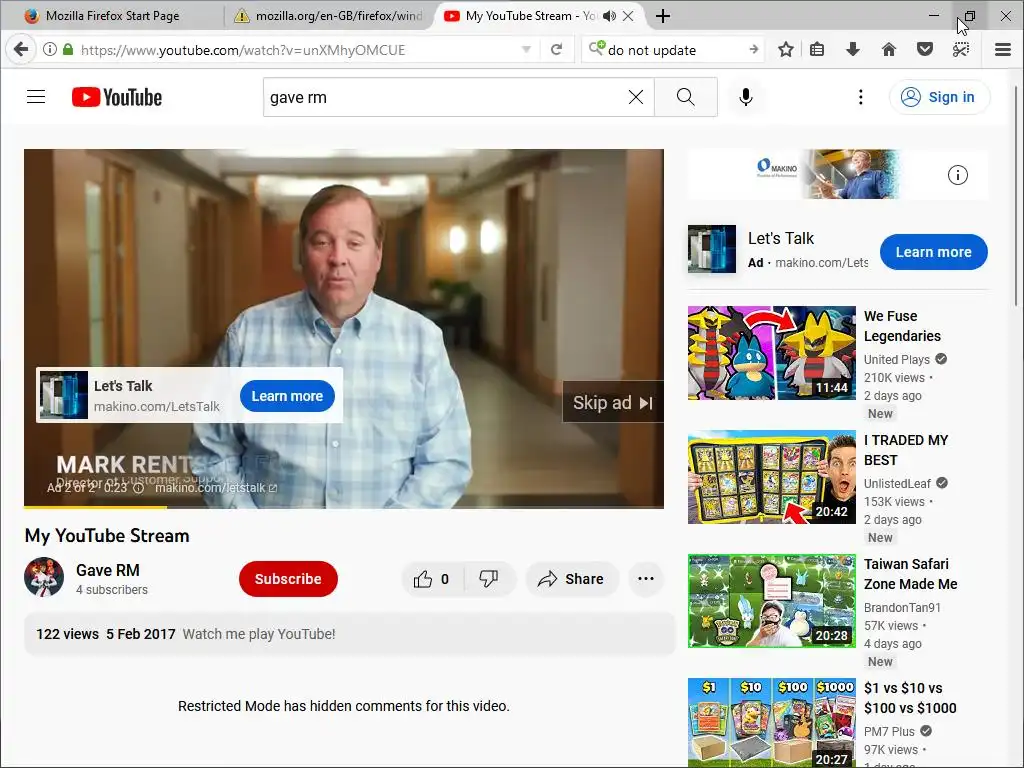Open Gave RM channel avatar
This screenshot has height=768, width=1024.
tap(44, 577)
